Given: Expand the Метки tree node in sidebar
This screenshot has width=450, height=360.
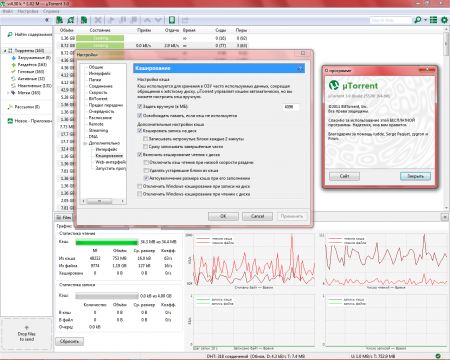Looking at the screenshot, I should click(x=8, y=93).
